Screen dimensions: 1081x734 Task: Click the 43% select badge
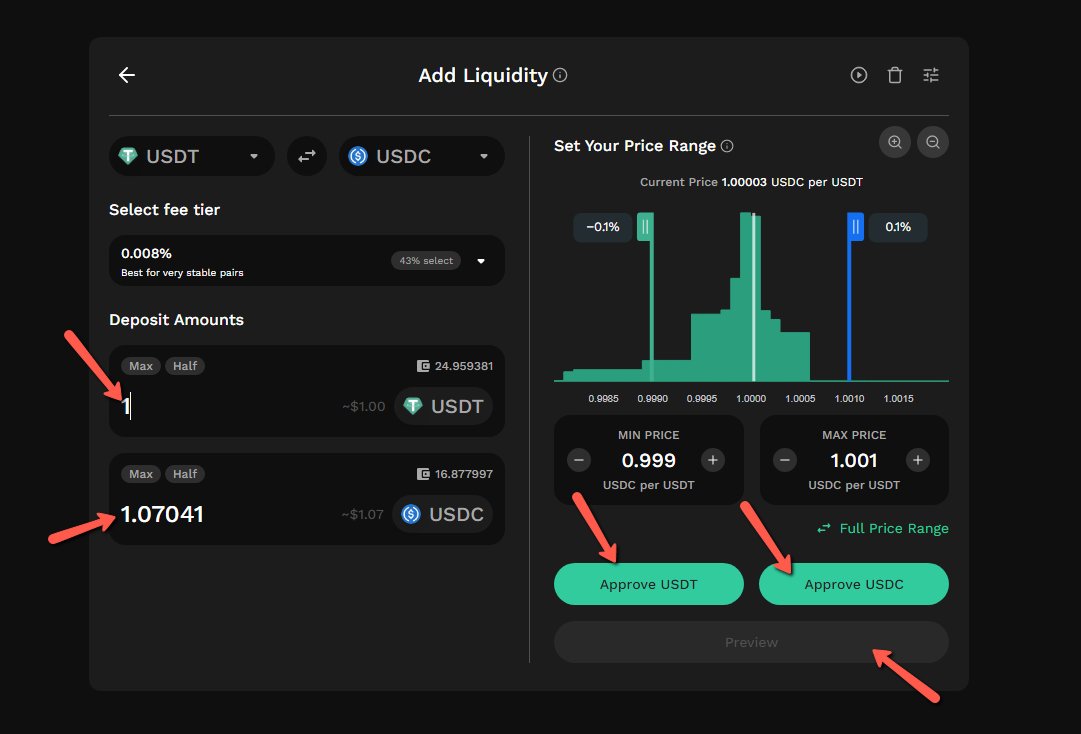(x=426, y=261)
